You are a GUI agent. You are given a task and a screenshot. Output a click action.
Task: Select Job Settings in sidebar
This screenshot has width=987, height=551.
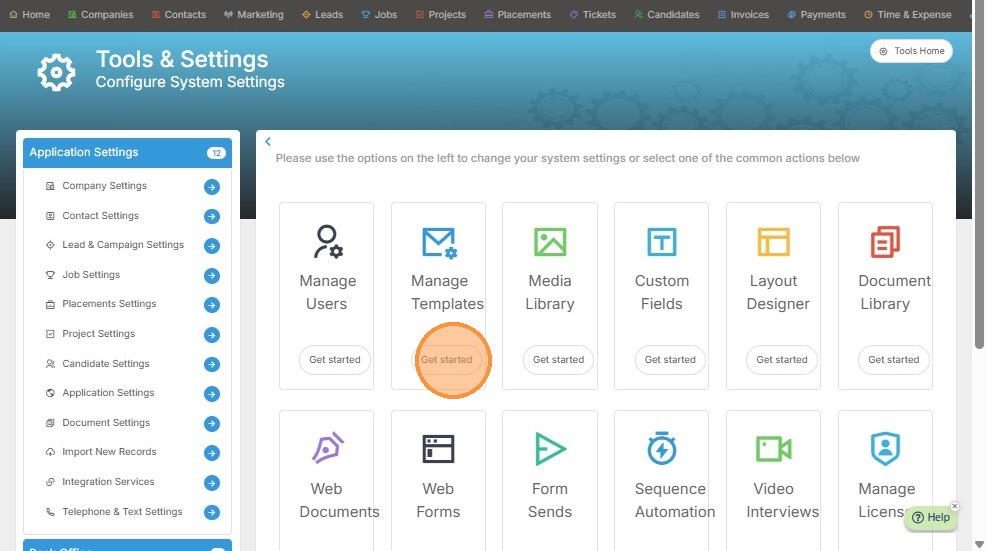click(91, 275)
